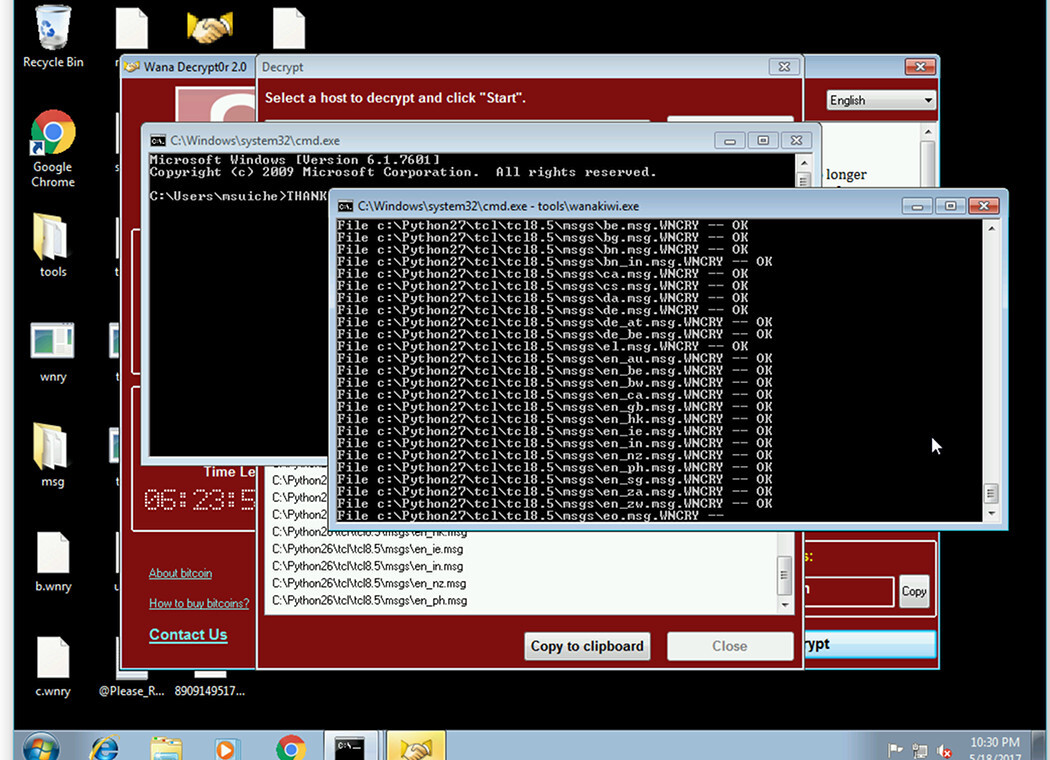Open the English language dropdown
The image size is (1050, 760).
point(879,100)
